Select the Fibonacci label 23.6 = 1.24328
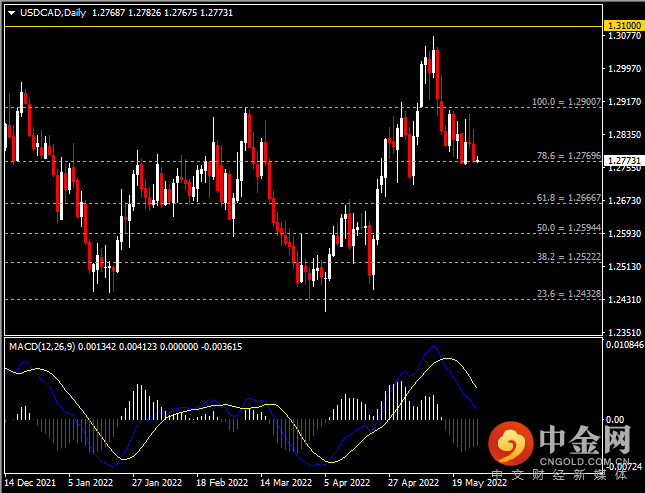Screen dimensions: 645x493 (569, 294)
